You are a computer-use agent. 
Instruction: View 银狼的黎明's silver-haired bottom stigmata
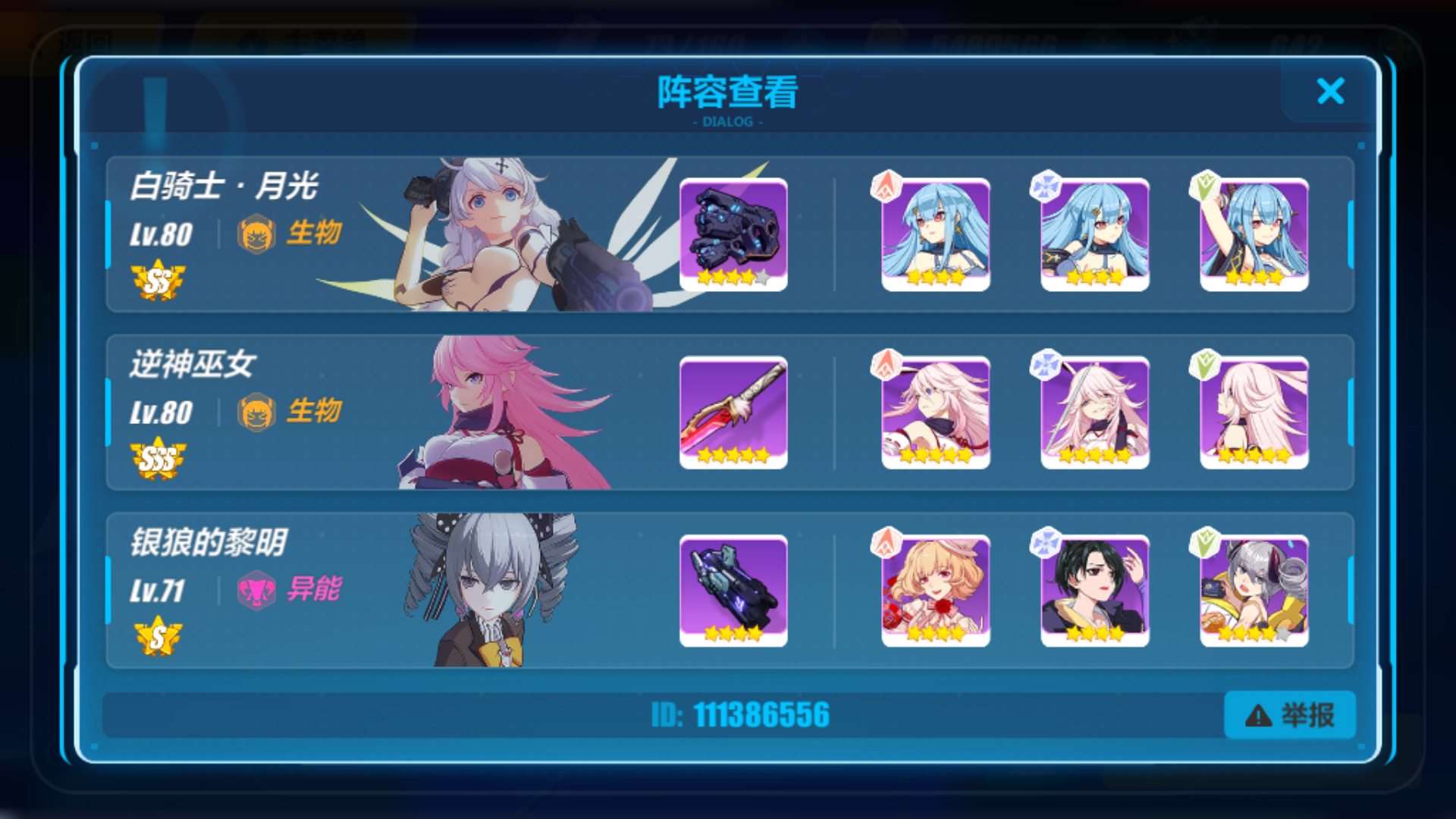click(x=1254, y=591)
